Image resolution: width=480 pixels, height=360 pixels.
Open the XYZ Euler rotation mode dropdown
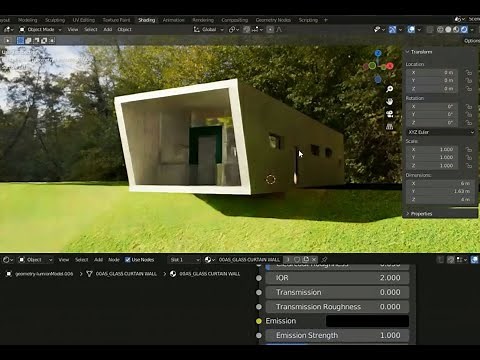(x=441, y=132)
